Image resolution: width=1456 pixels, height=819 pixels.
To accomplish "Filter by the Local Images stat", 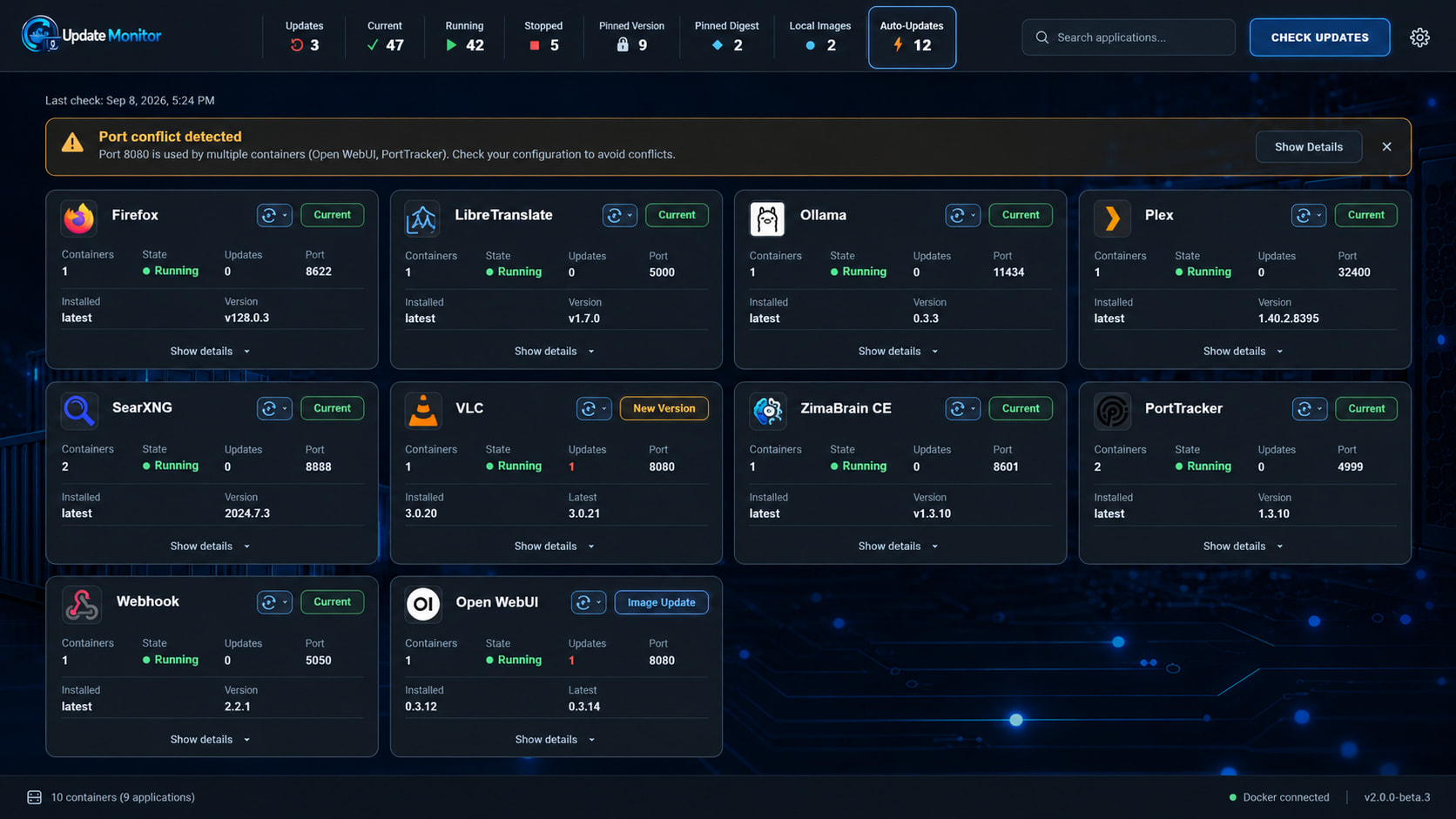I will pos(820,37).
